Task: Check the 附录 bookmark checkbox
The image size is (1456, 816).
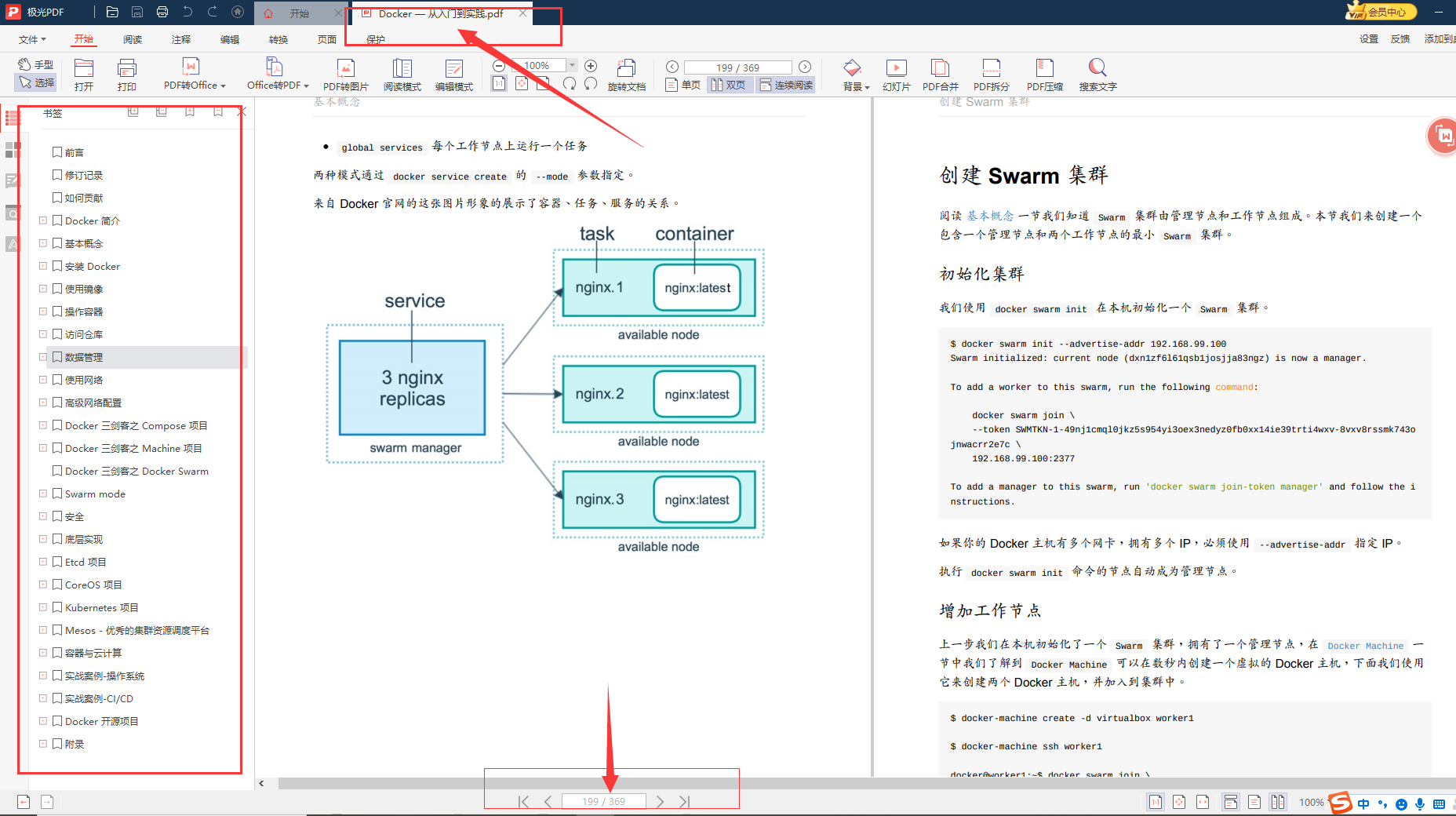Action: [x=57, y=744]
